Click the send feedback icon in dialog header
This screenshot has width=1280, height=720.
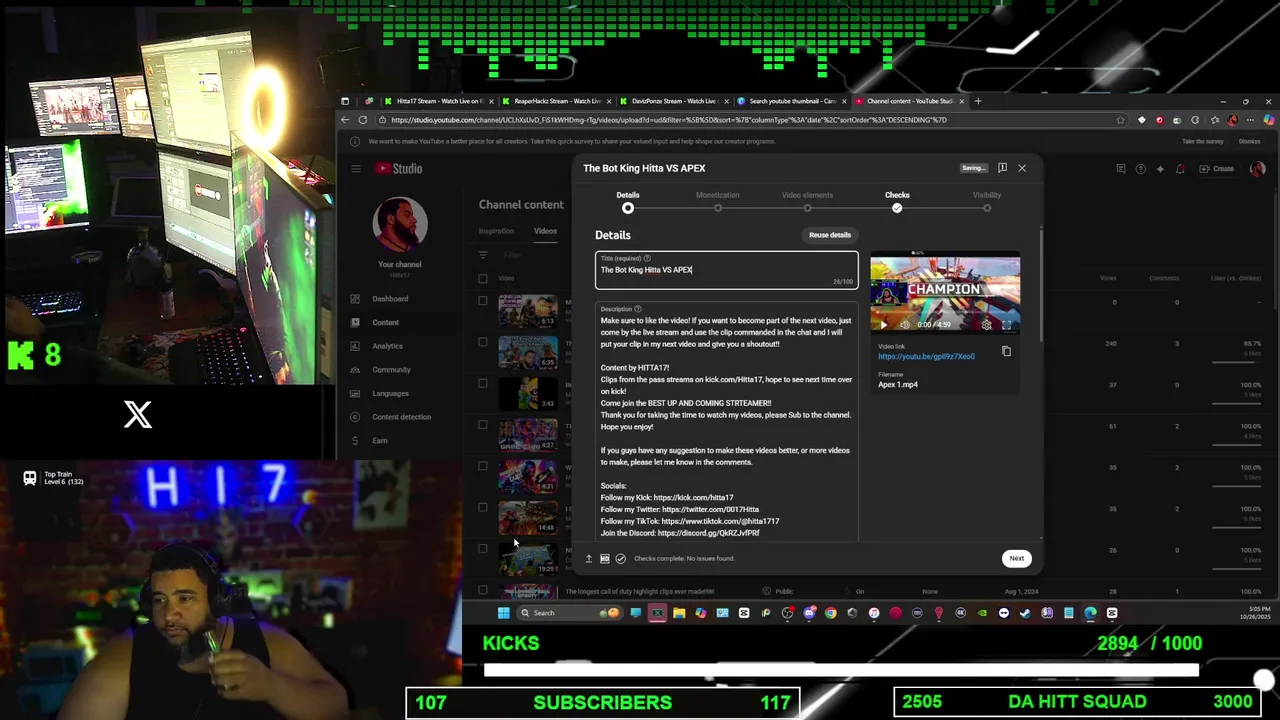tap(1002, 168)
